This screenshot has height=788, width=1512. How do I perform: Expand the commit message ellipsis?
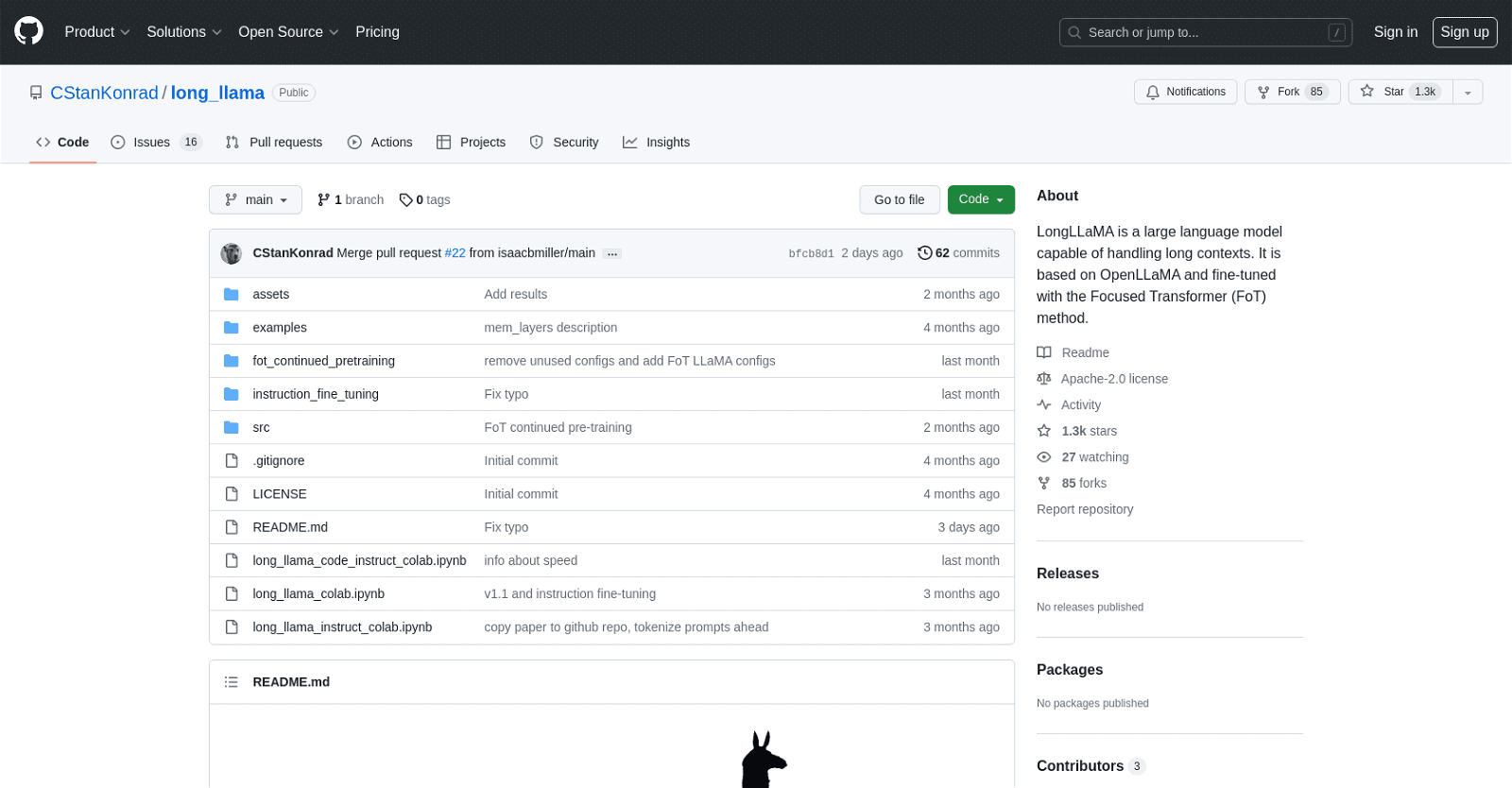612,254
